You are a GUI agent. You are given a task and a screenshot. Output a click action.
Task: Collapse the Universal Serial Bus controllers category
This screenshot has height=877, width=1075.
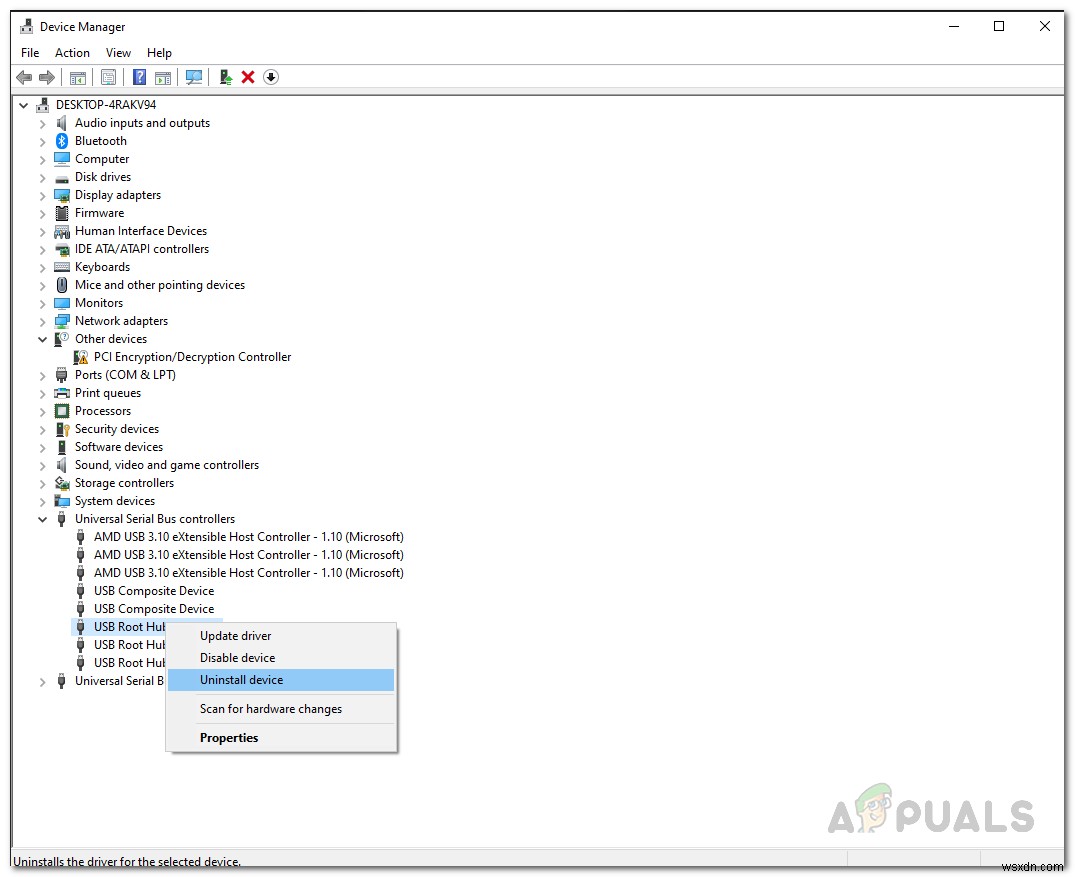pyautogui.click(x=41, y=519)
